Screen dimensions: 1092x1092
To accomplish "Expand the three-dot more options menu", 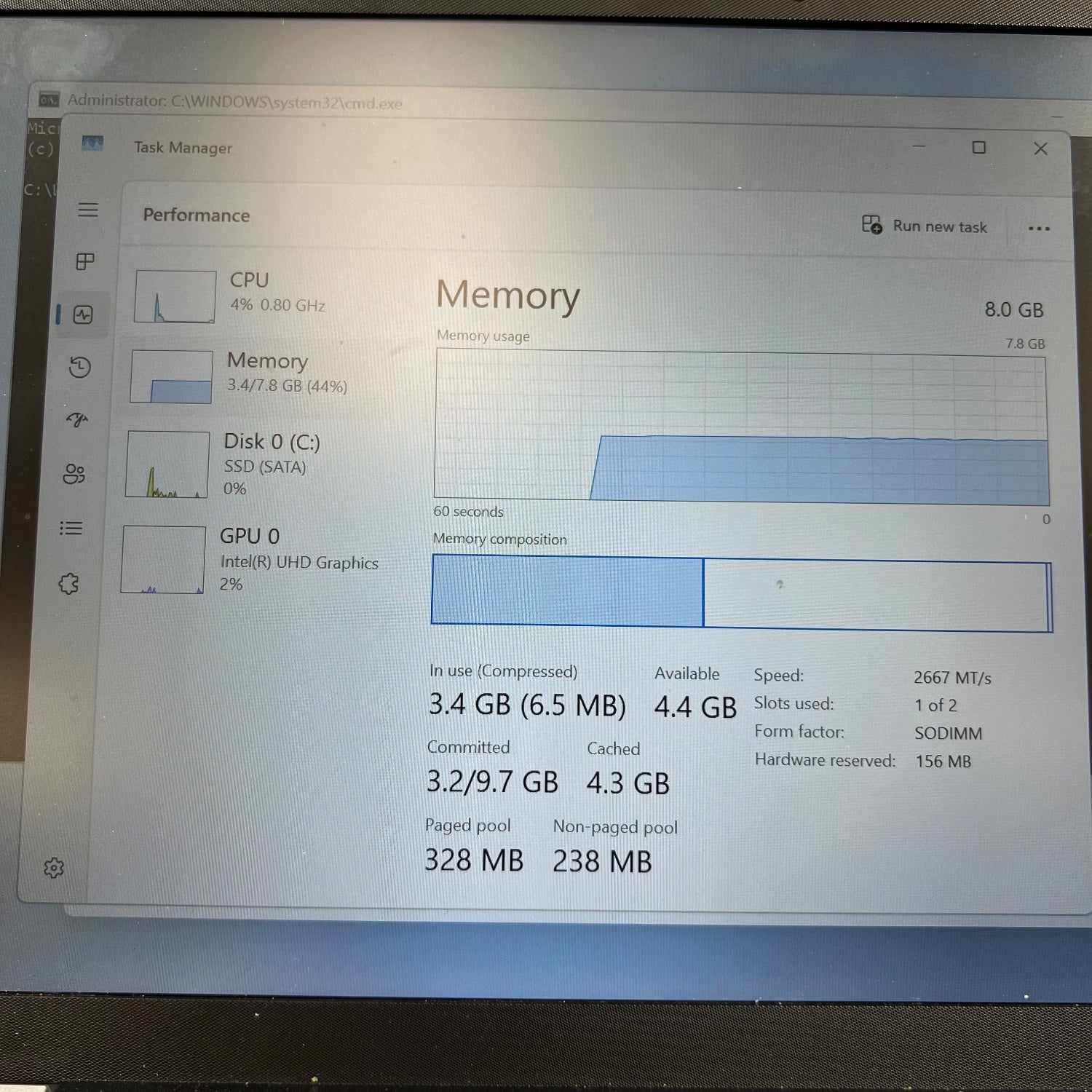I will coord(1038,229).
